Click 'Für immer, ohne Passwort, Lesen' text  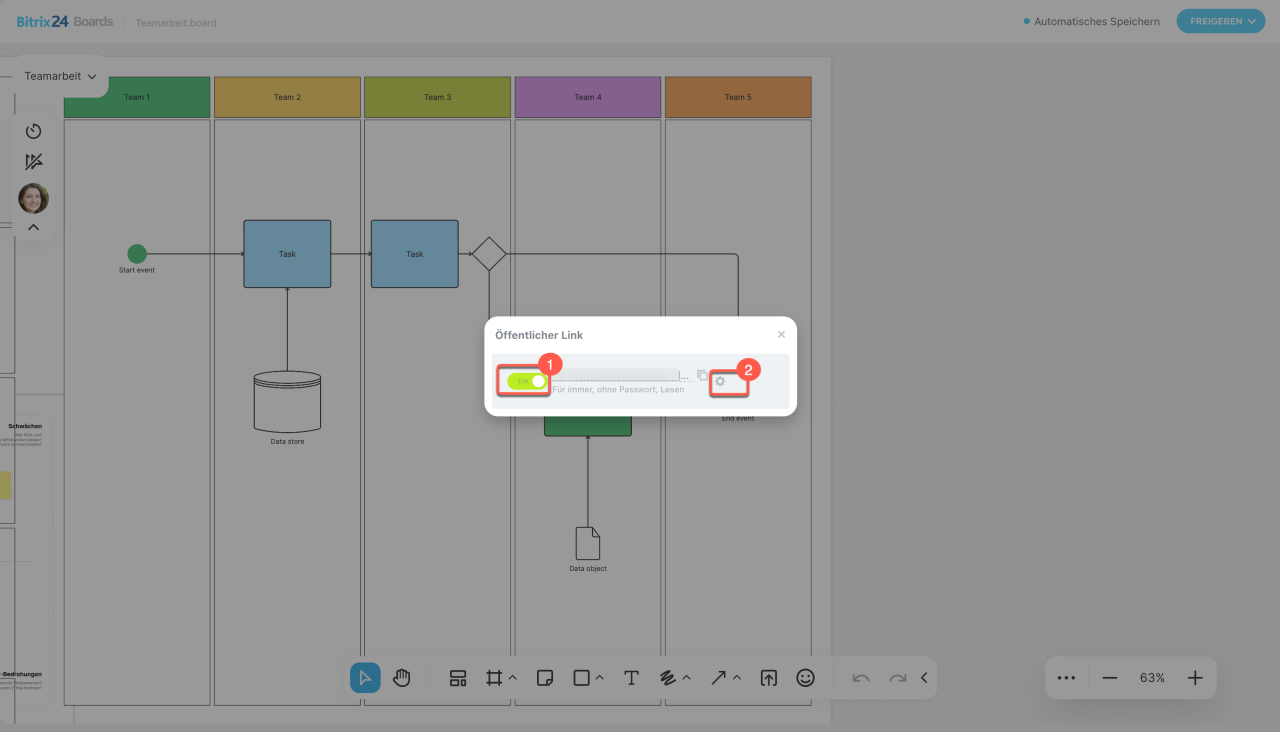tap(618, 389)
